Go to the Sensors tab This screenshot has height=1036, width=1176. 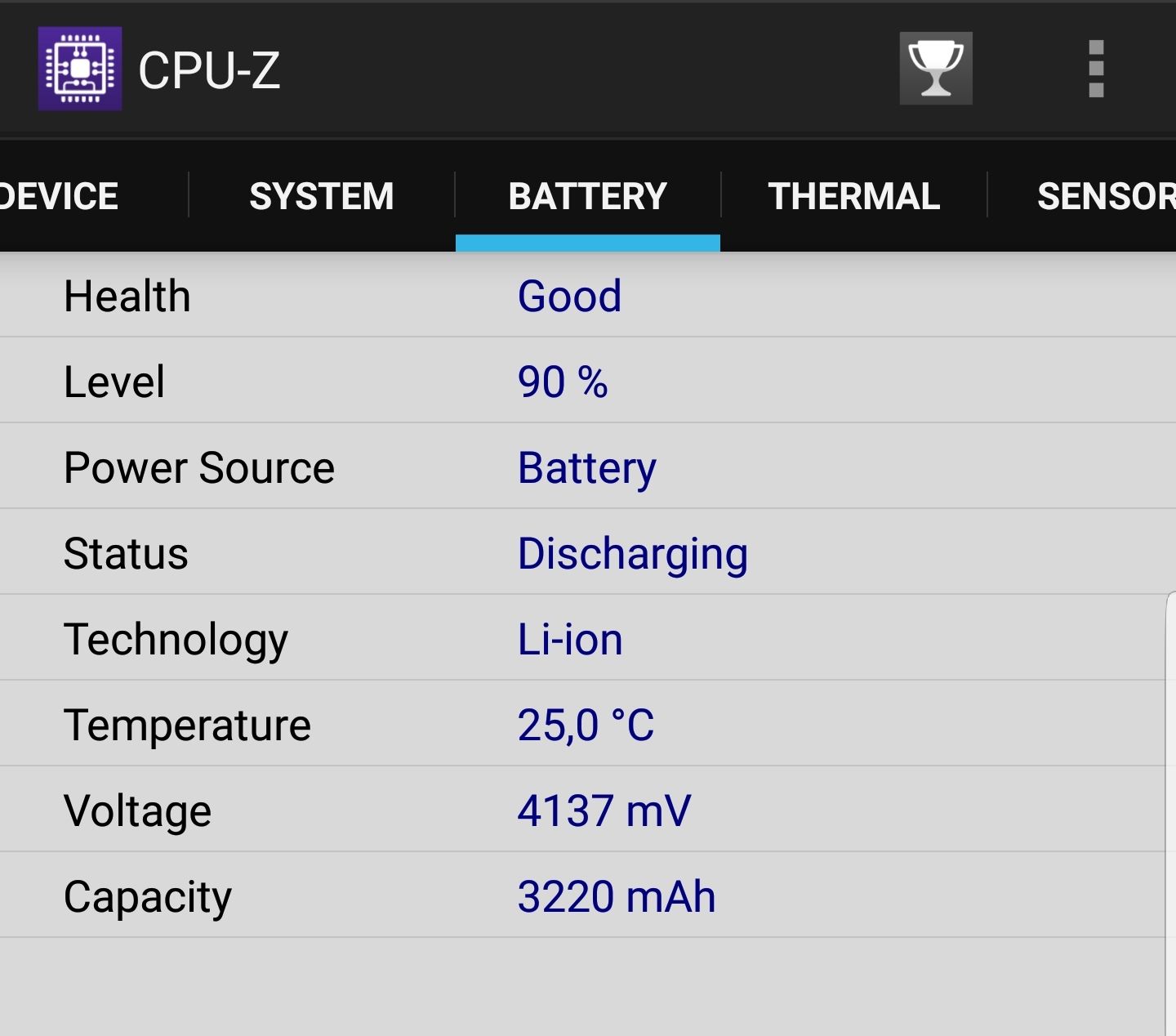1104,197
